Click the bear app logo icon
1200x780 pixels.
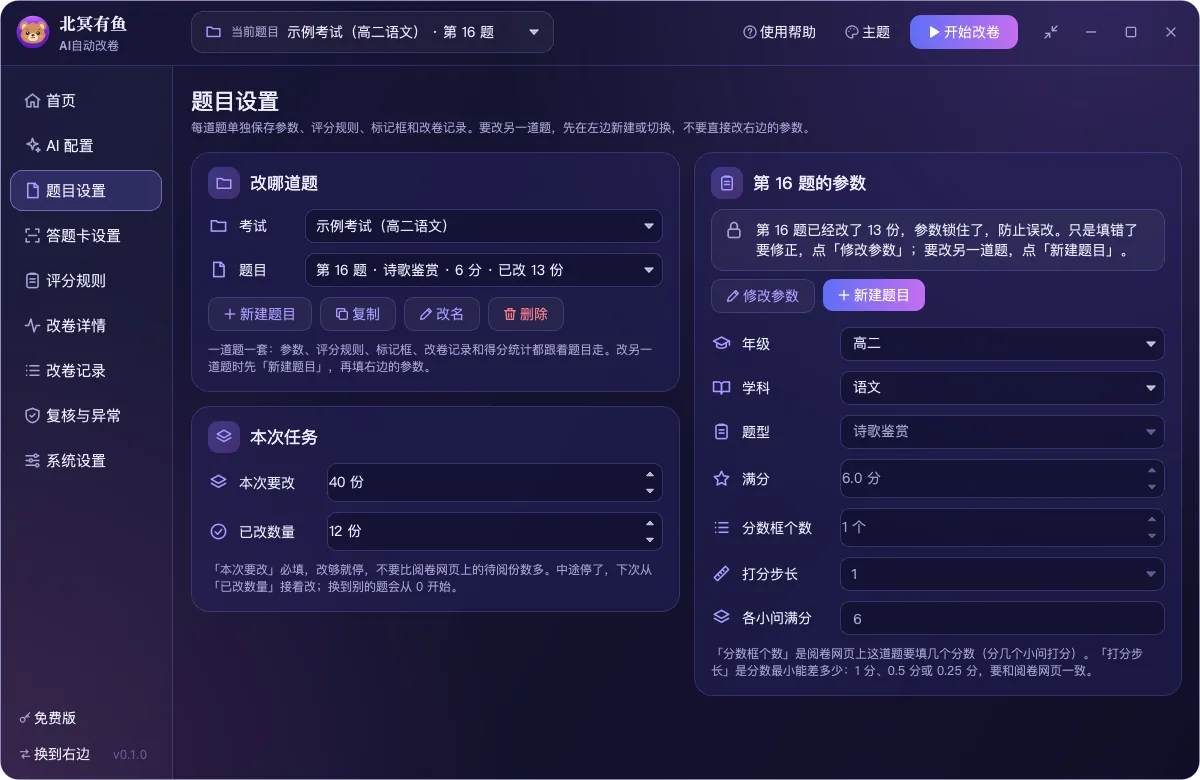[x=33, y=32]
